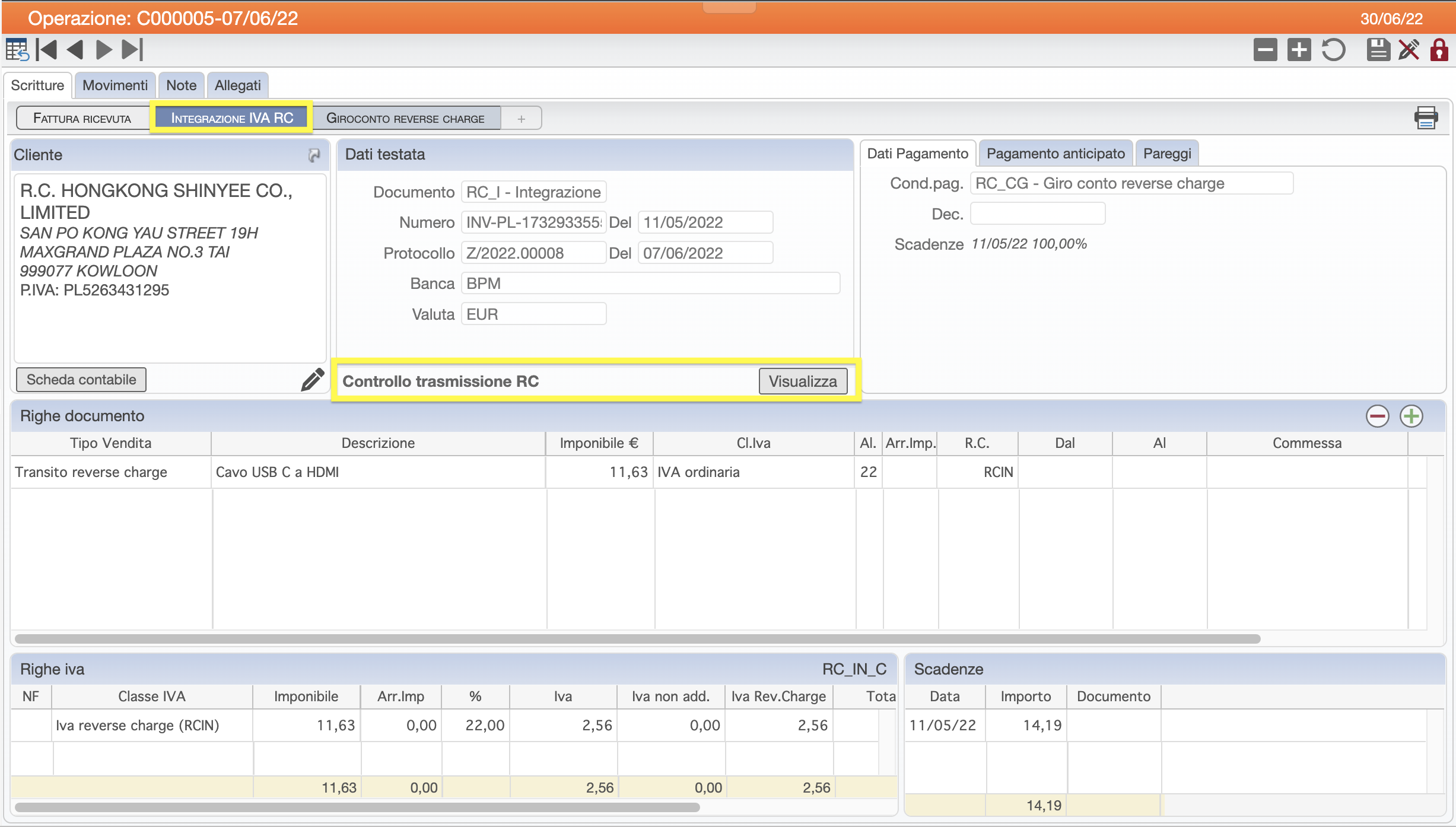Click the document date 11/05/2022 field

[705, 222]
